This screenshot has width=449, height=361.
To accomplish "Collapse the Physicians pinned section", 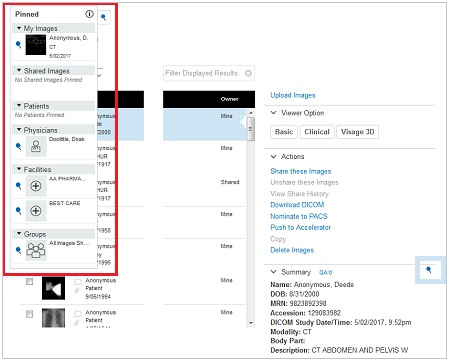I will click(x=19, y=130).
